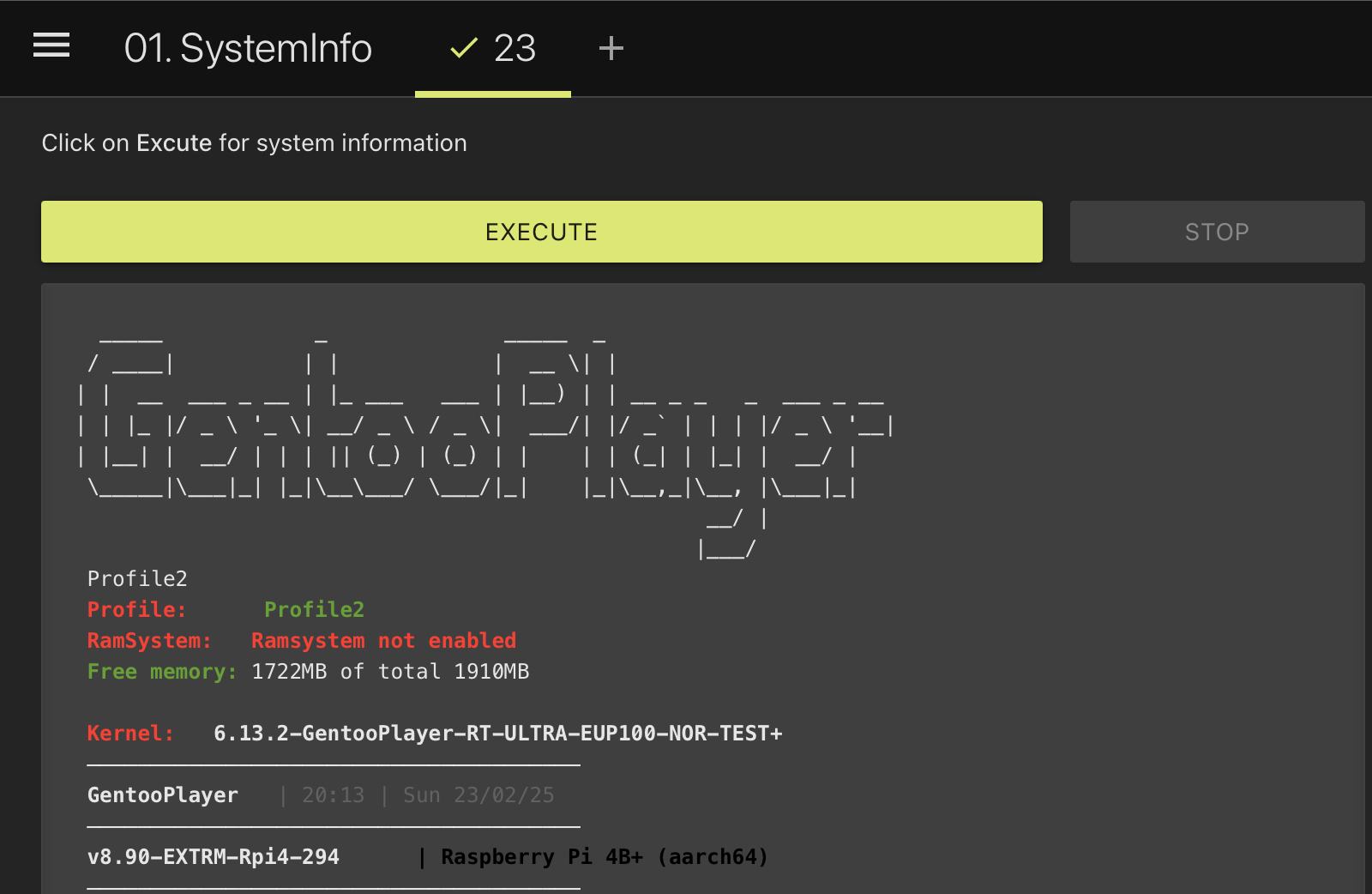
Task: Switch to the tab labeled 23
Action: click(493, 48)
